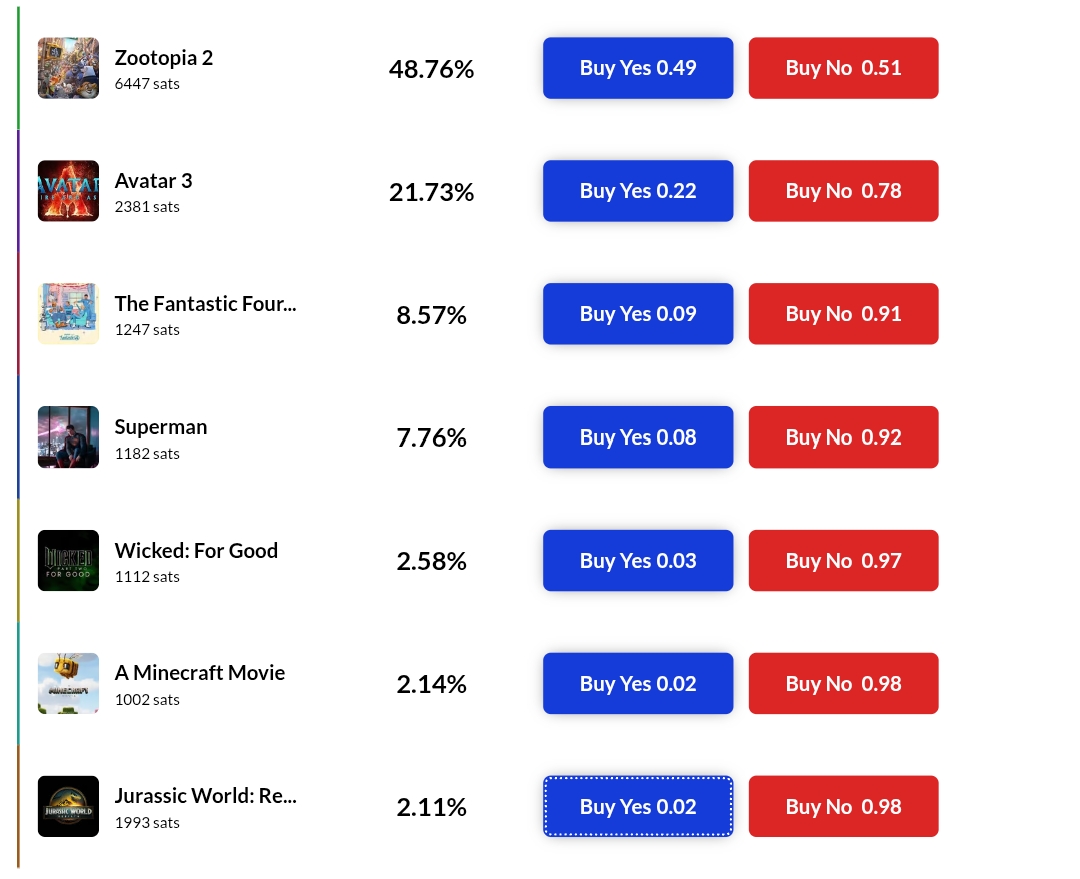Image resolution: width=1080 pixels, height=879 pixels.
Task: Select the Jurassic World poster thumbnail
Action: pos(68,806)
